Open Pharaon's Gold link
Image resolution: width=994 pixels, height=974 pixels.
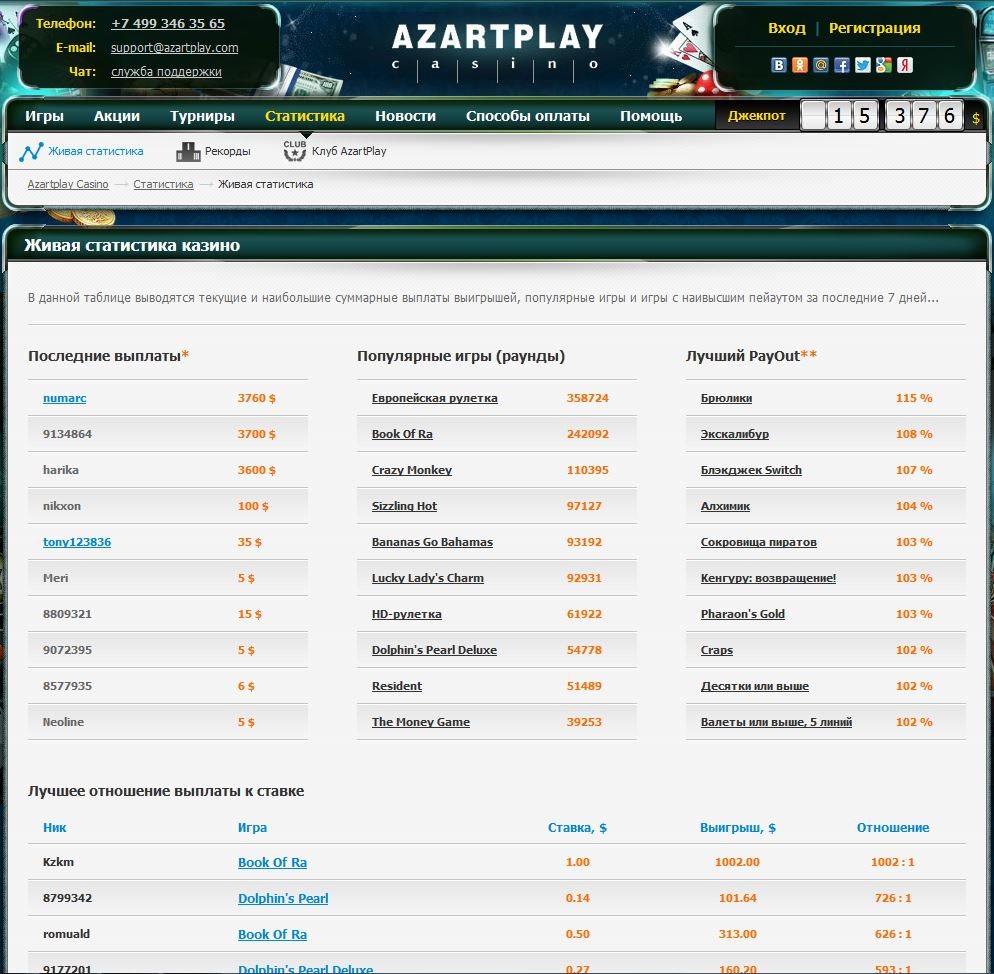click(x=742, y=614)
